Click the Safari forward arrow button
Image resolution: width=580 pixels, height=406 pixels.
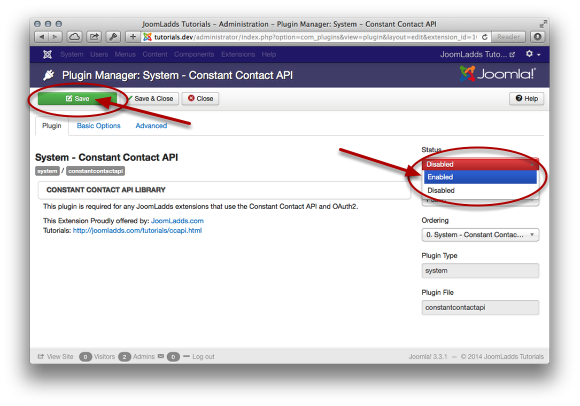coord(55,37)
